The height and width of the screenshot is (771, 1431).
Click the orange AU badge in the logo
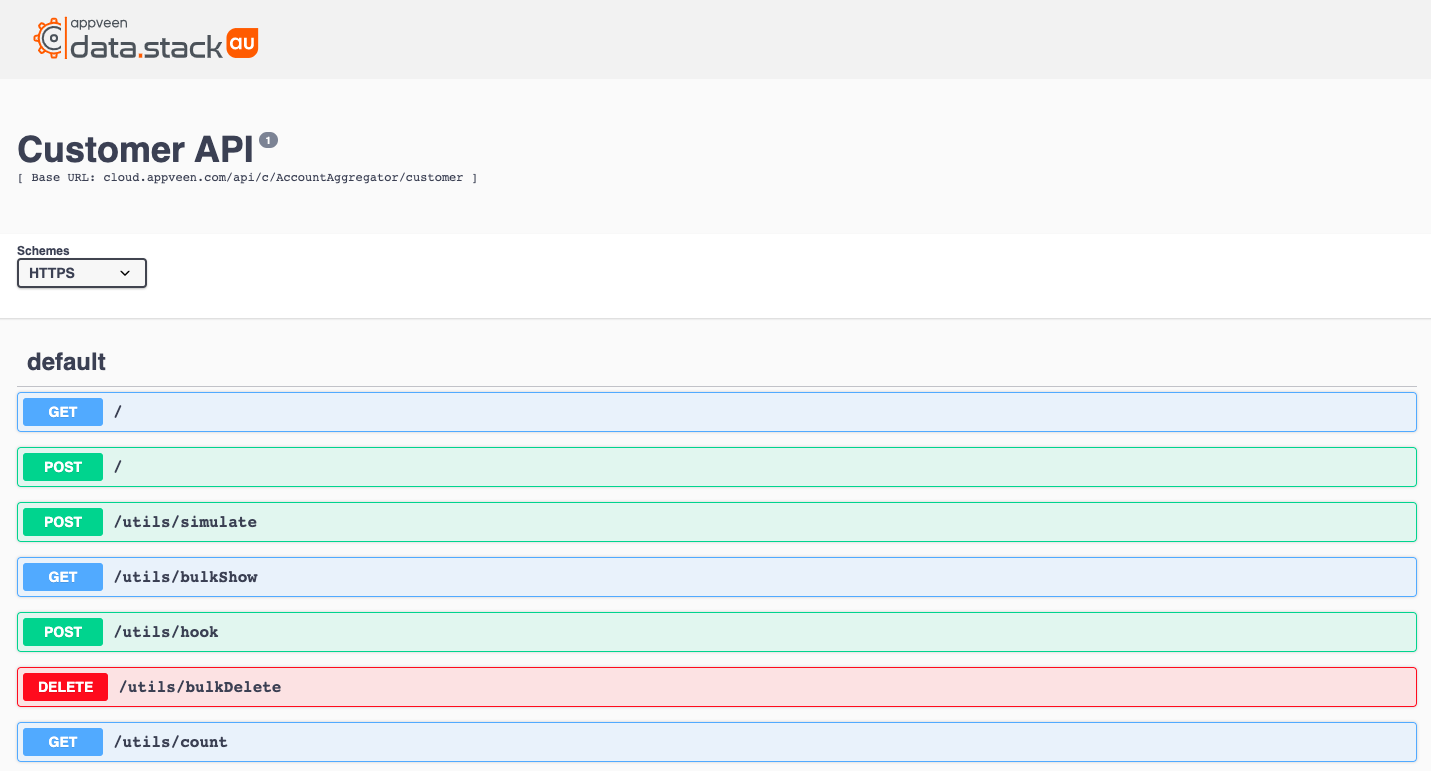tap(243, 41)
